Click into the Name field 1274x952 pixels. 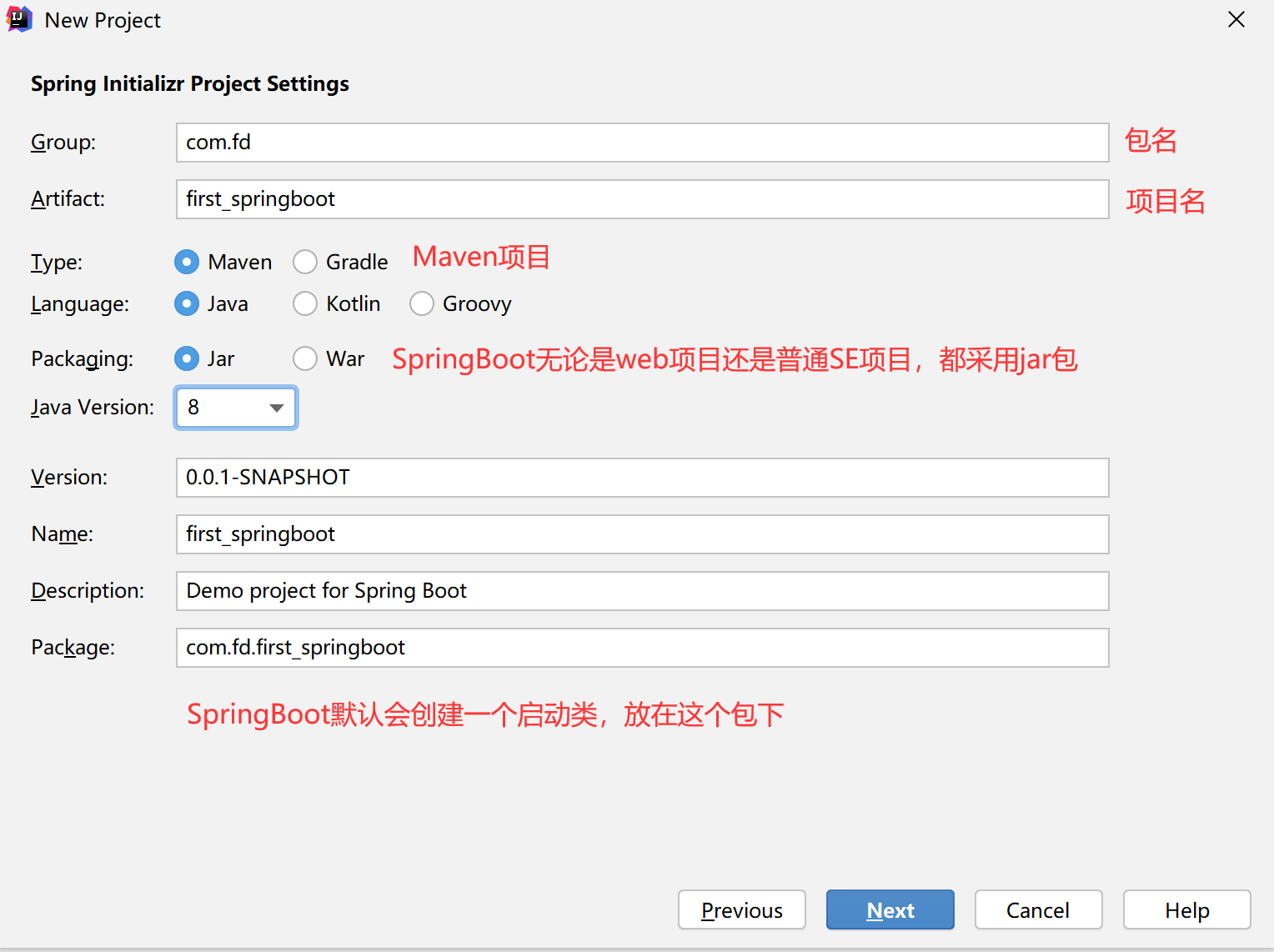click(x=642, y=534)
